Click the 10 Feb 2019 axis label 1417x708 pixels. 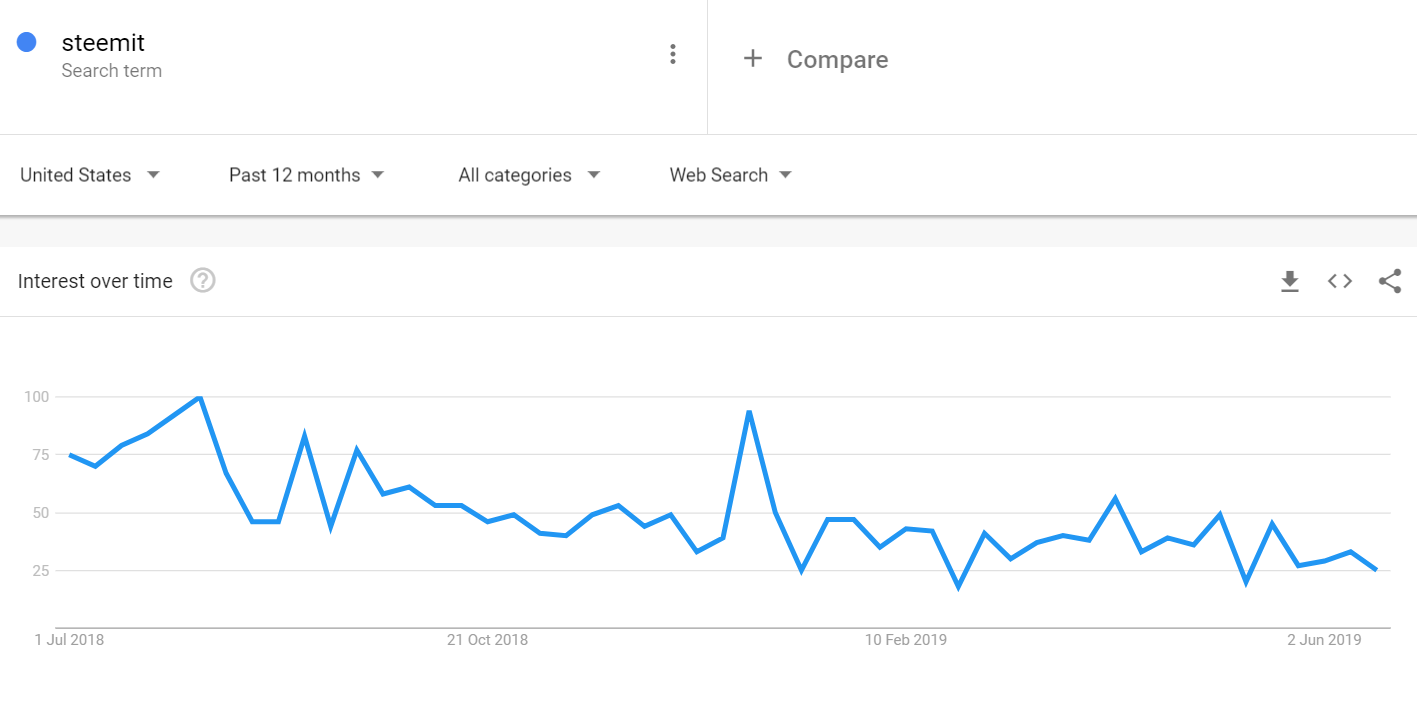click(905, 640)
